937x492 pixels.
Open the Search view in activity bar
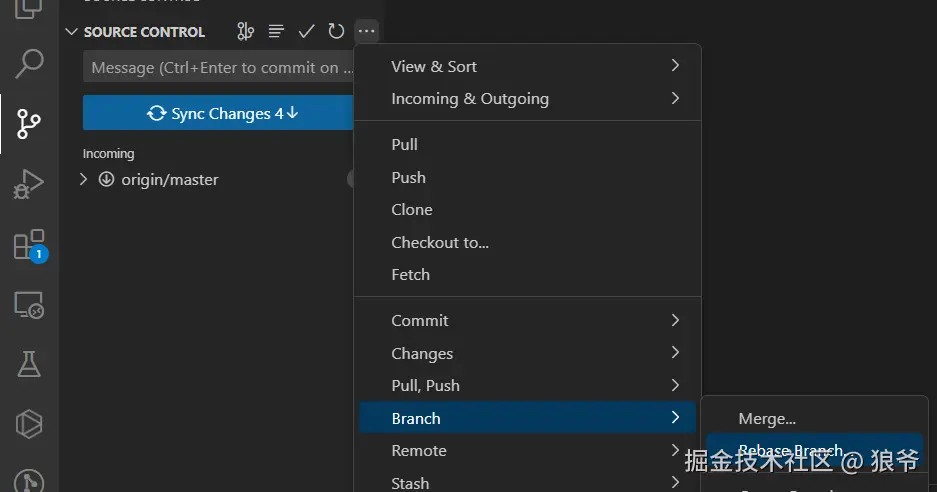tap(29, 64)
